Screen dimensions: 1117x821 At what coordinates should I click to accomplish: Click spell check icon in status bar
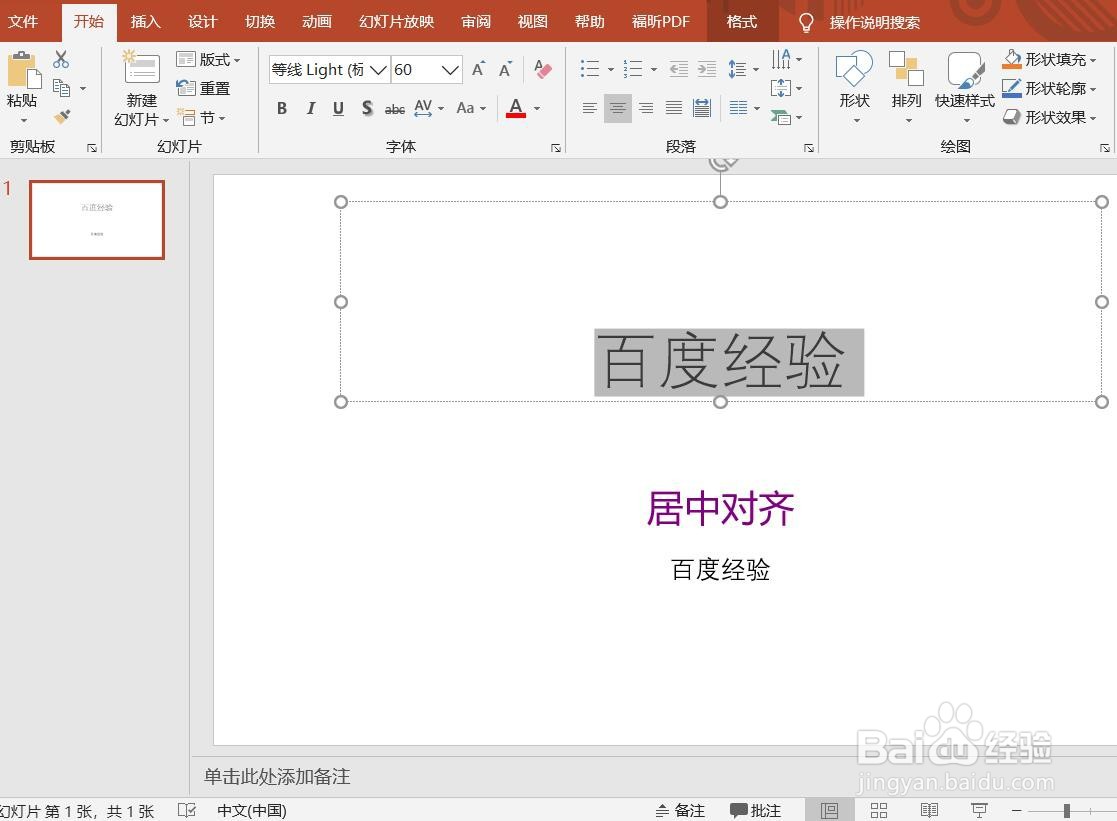[187, 810]
